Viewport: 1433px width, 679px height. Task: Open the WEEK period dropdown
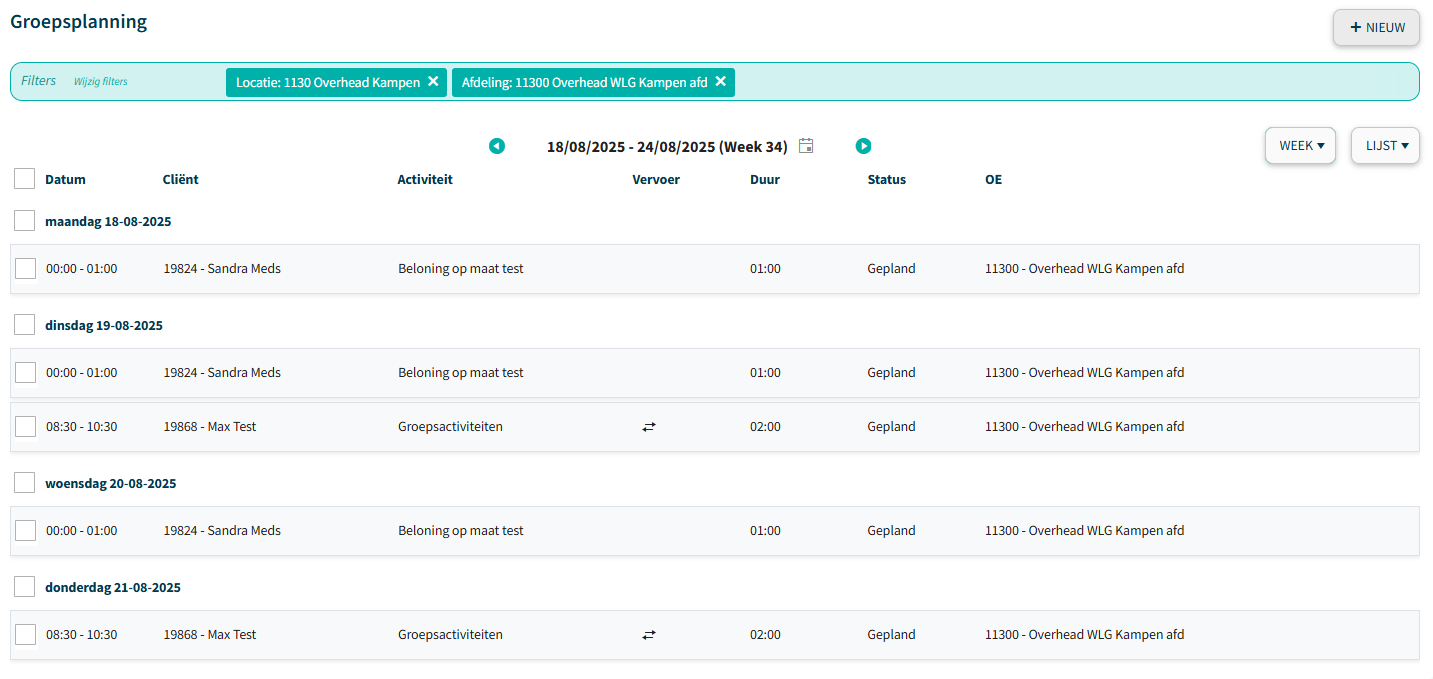[1300, 146]
